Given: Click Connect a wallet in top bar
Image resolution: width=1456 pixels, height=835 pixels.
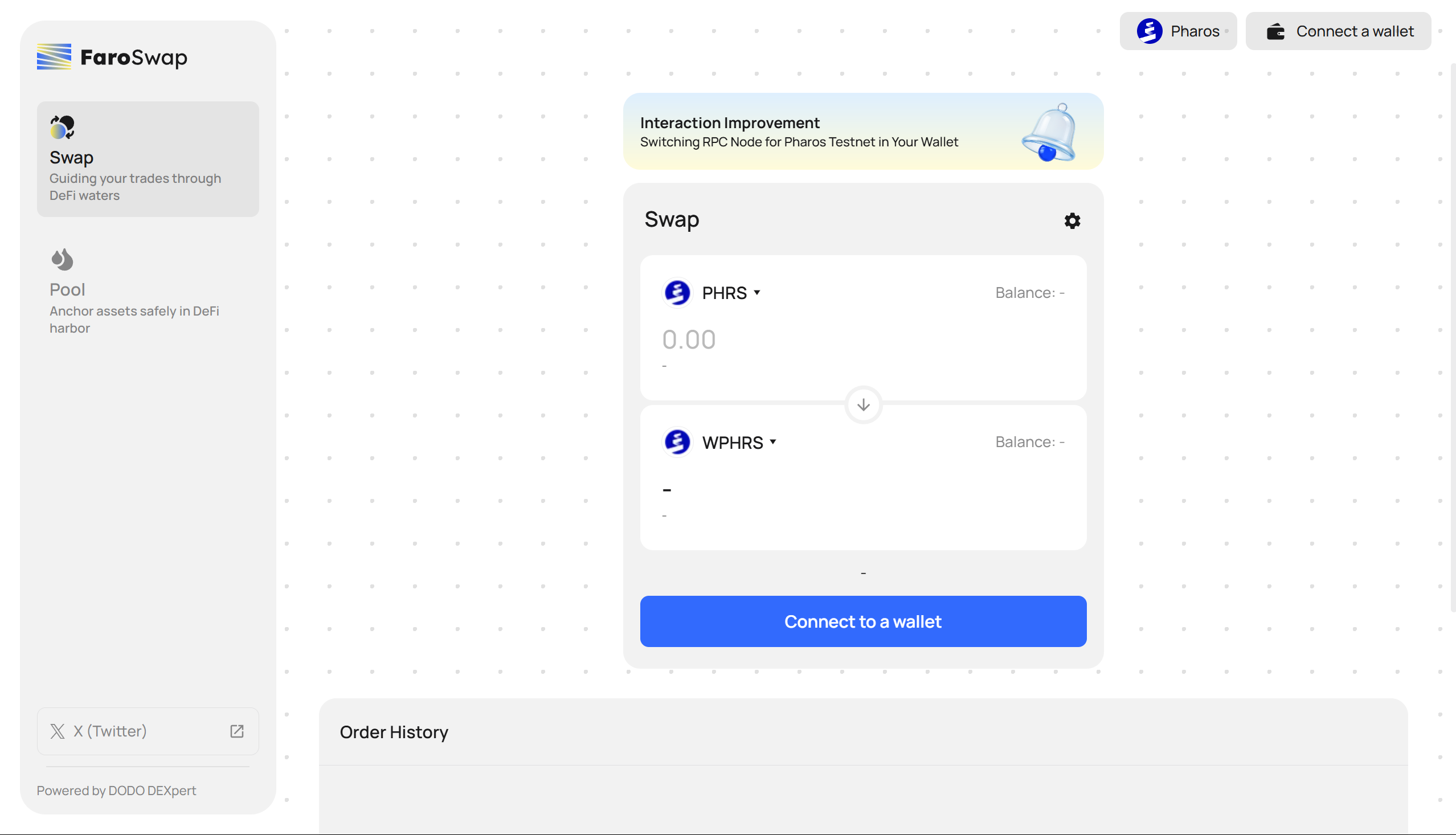Looking at the screenshot, I should click(1338, 31).
